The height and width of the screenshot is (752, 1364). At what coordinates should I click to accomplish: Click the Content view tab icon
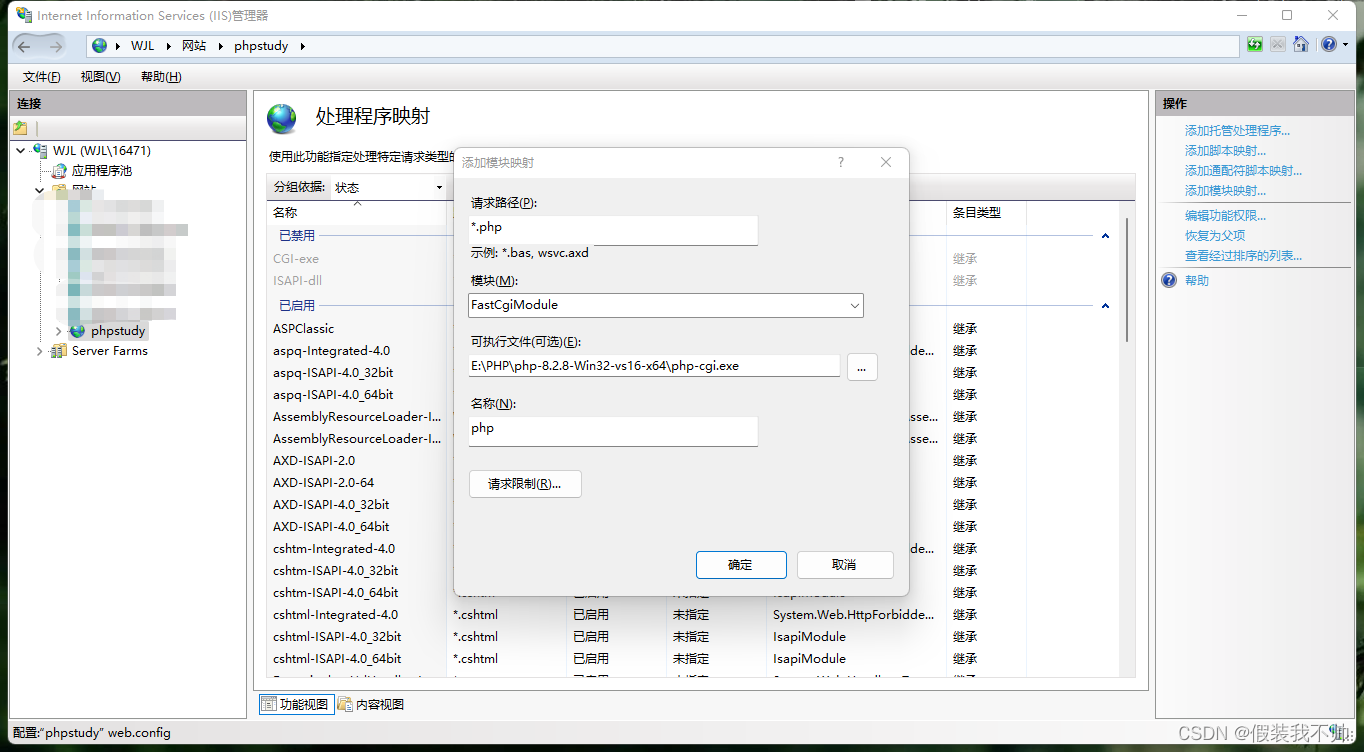345,705
